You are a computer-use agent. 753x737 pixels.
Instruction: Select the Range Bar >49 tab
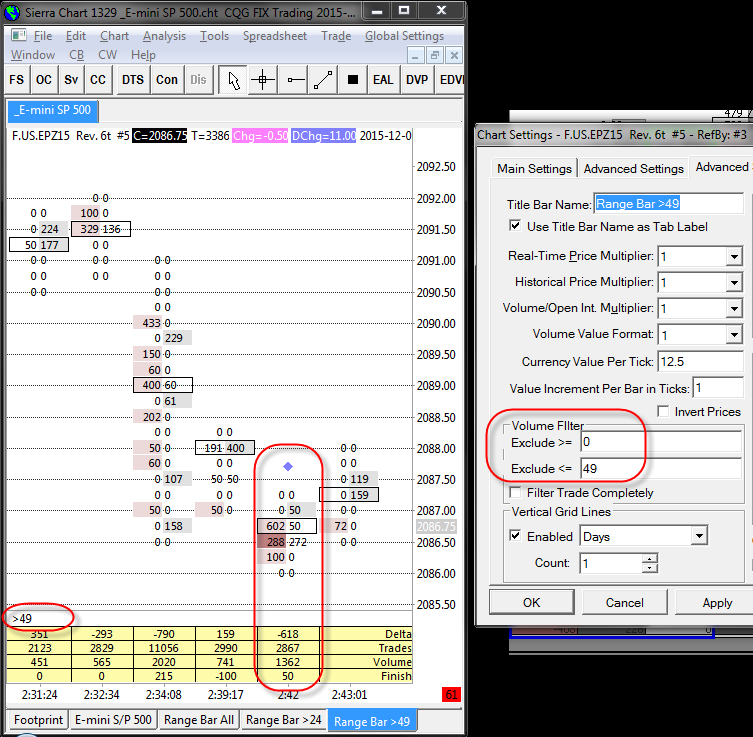tap(372, 721)
